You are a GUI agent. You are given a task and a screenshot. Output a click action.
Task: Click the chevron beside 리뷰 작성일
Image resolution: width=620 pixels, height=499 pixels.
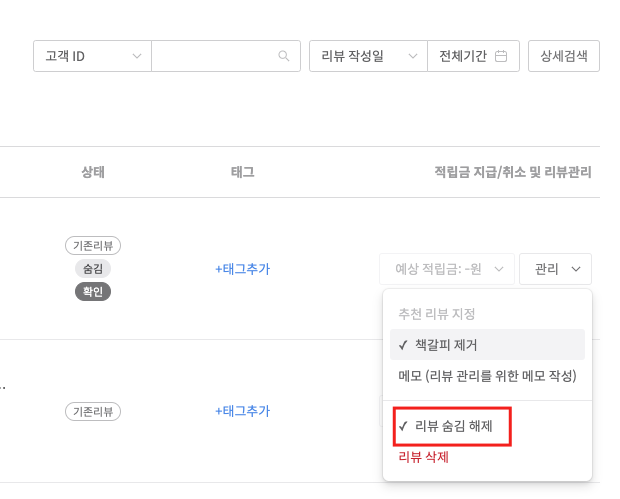click(x=413, y=56)
